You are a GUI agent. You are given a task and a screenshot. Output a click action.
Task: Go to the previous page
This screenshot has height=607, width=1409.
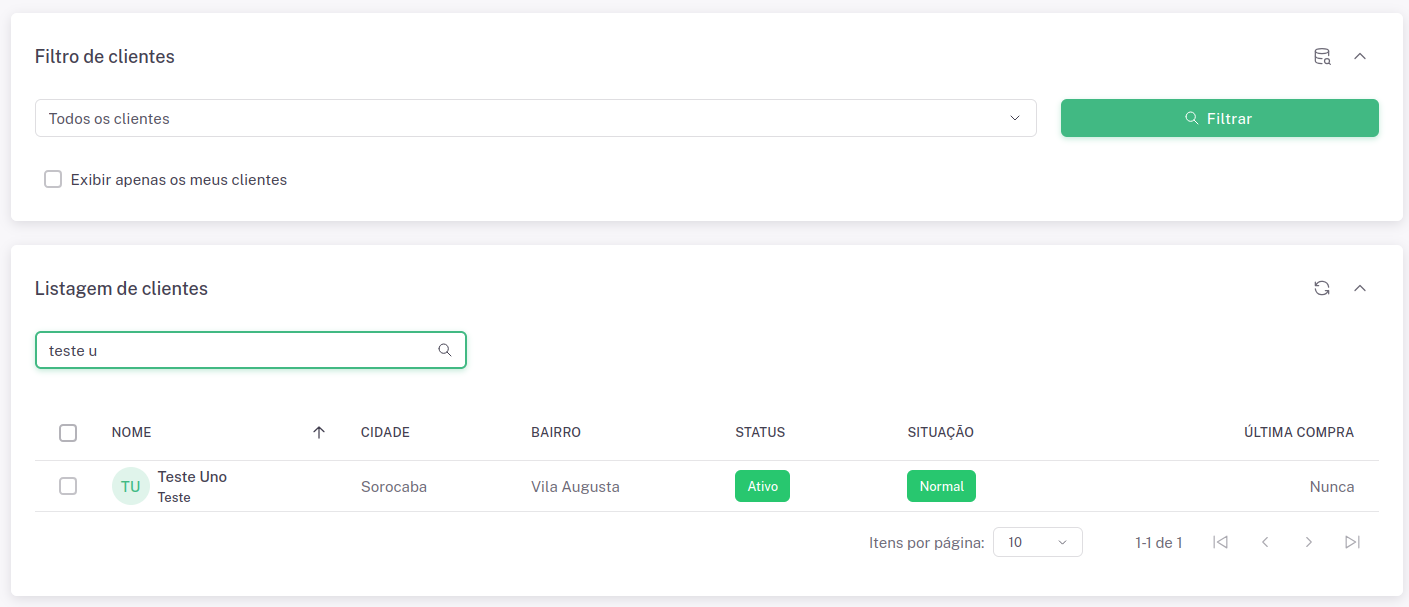(1265, 542)
